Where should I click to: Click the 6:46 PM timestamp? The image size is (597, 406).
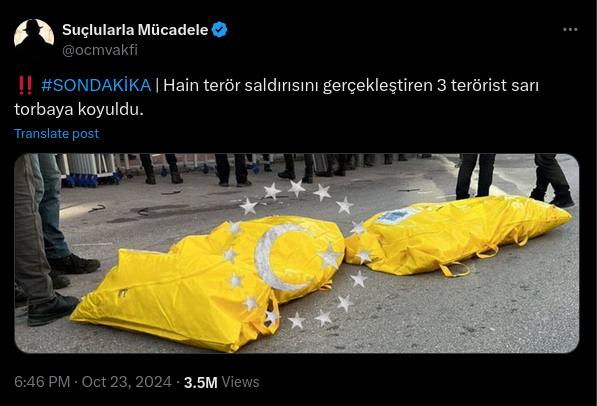[42, 382]
